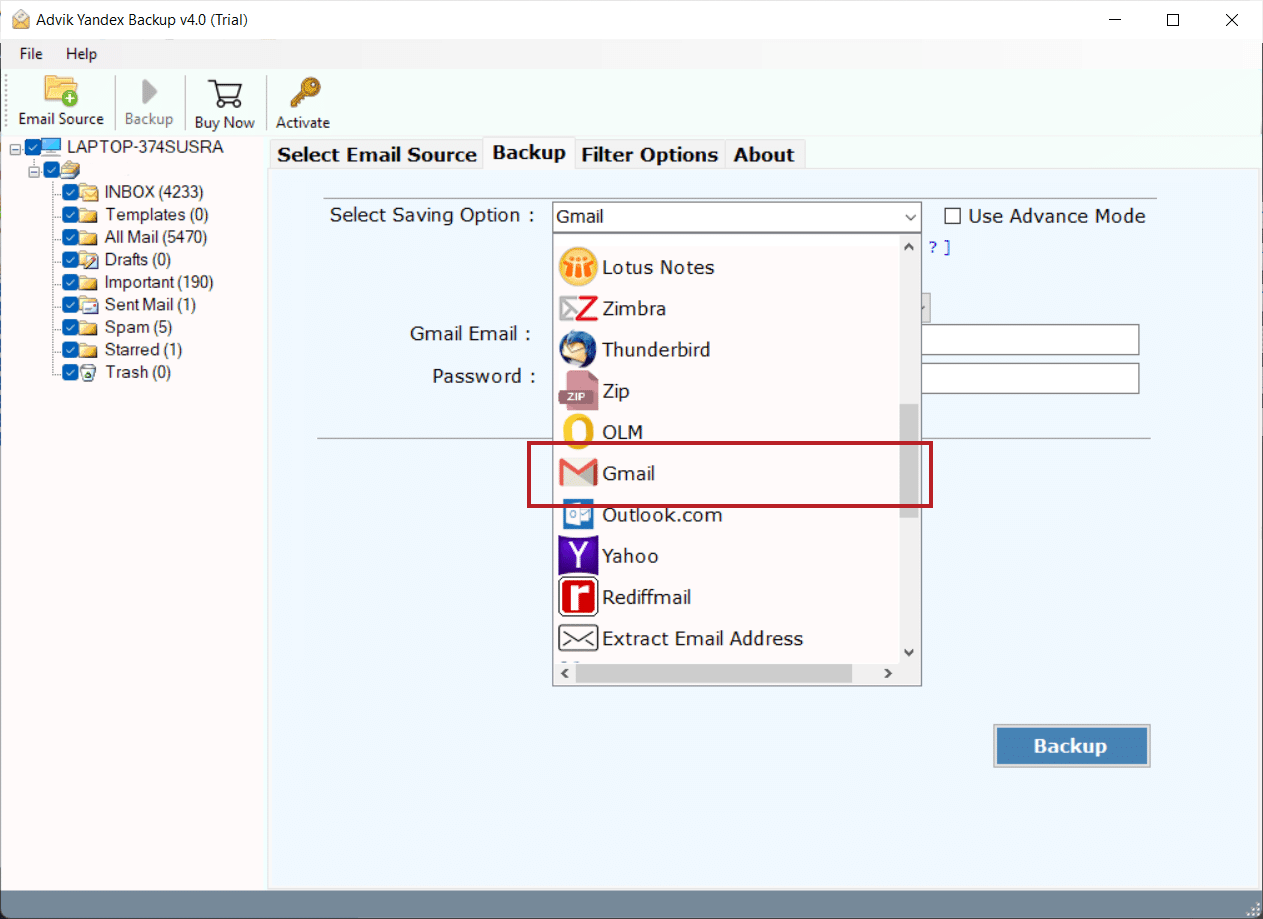
Task: Click the Trash folder icon
Action: 89,372
